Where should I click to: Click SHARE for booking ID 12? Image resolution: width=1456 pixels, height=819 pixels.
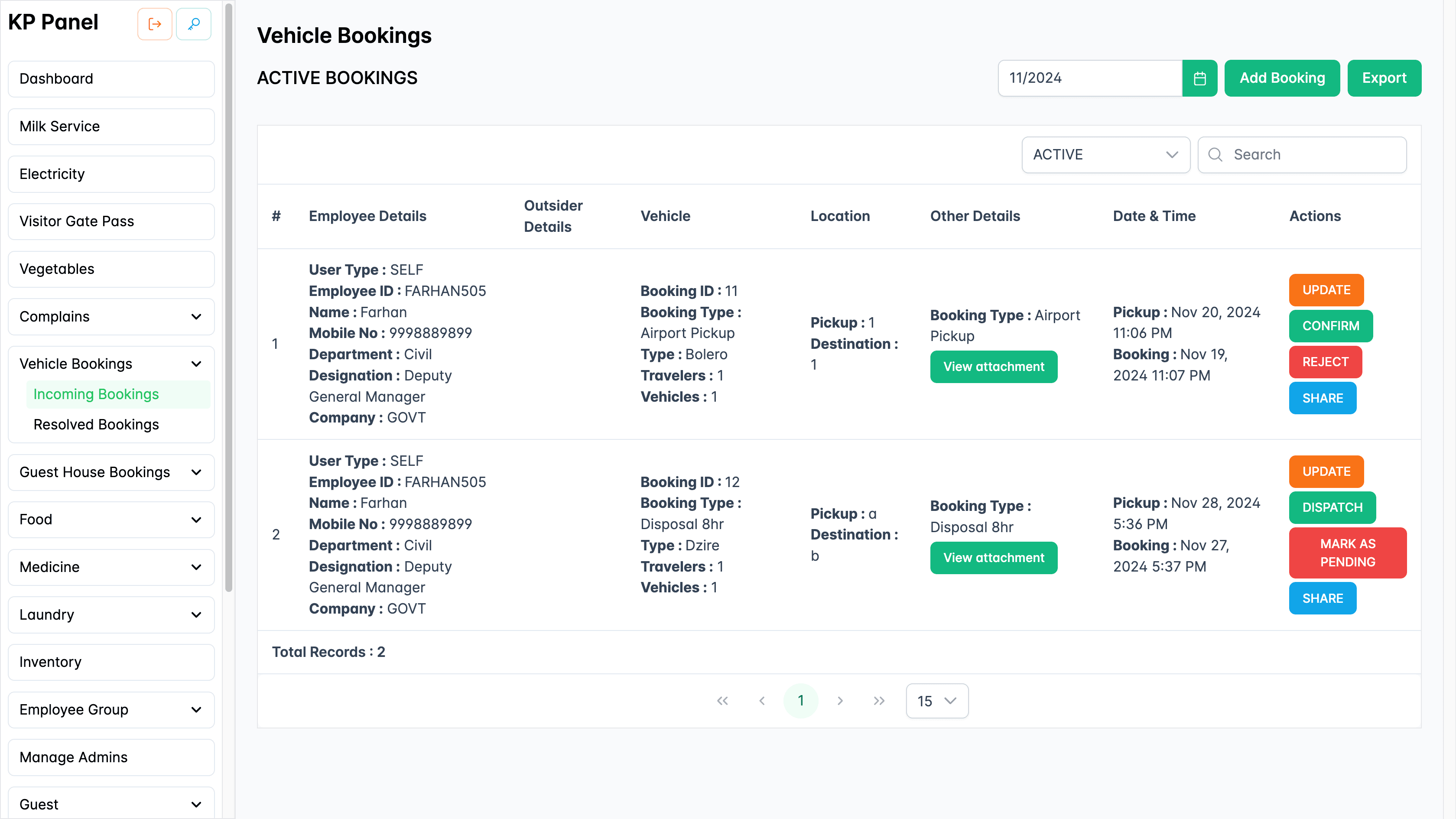coord(1322,598)
